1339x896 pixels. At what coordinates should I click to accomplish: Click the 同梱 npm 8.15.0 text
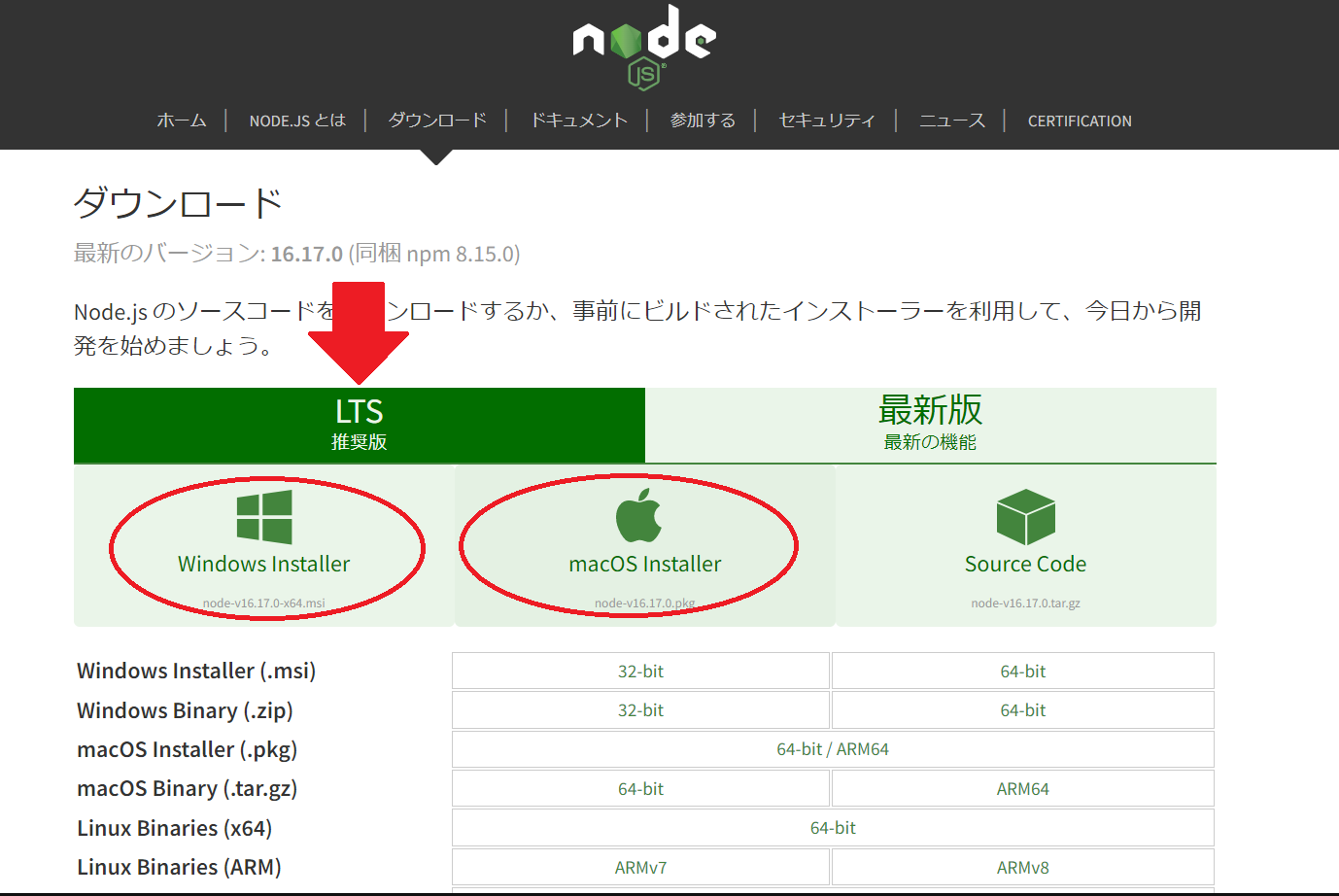(434, 254)
